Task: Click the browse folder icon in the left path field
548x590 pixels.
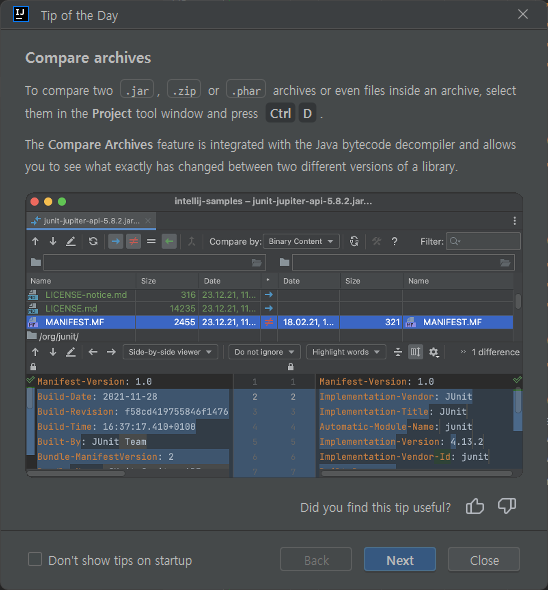Action: coord(257,263)
